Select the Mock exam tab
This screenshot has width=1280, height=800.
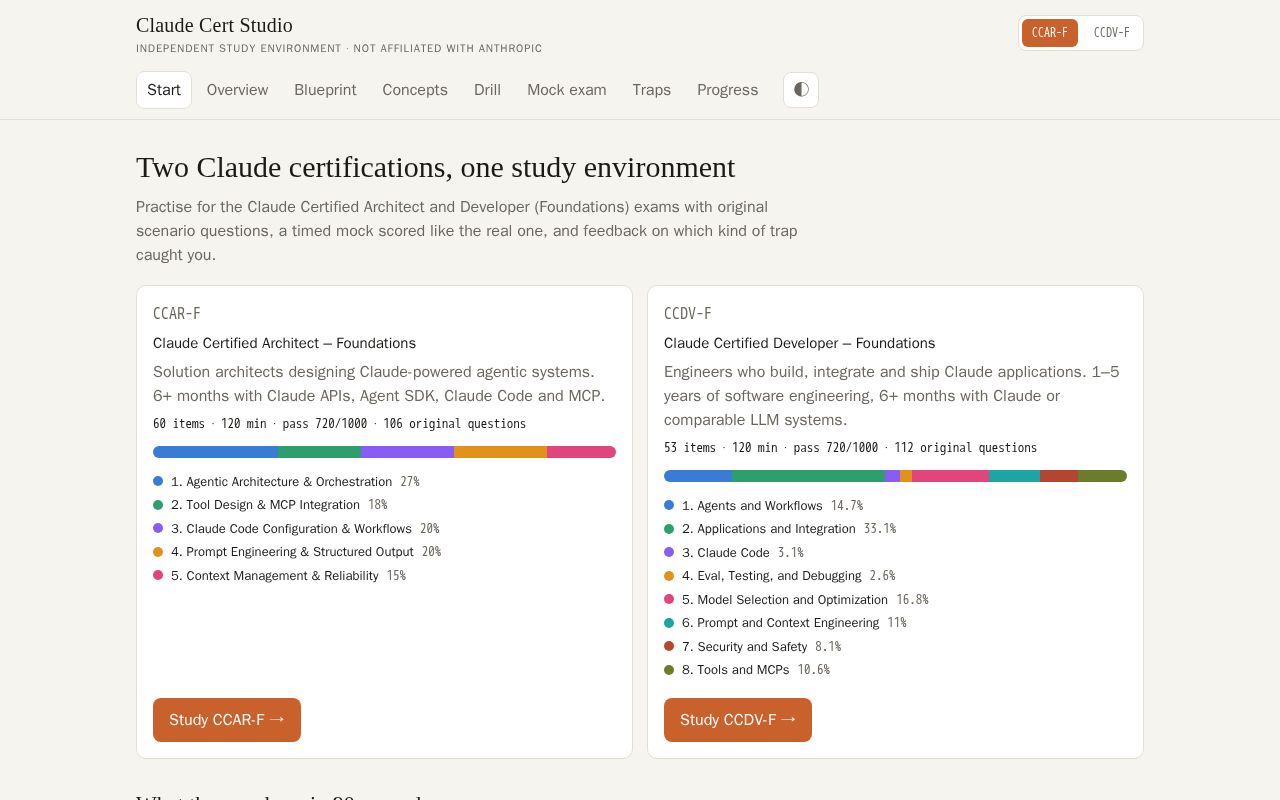(x=567, y=90)
